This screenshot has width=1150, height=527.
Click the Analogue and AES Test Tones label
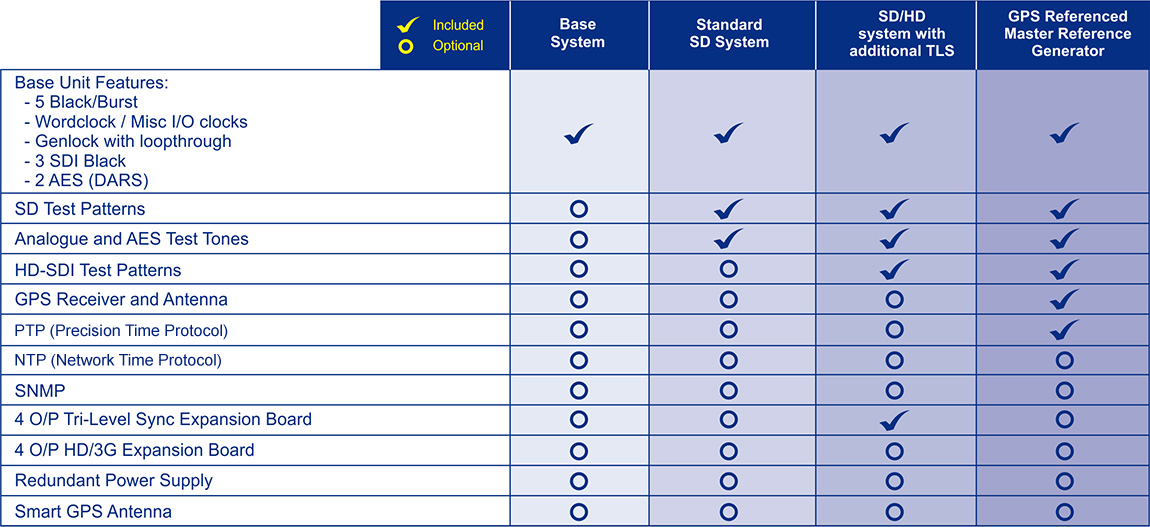pyautogui.click(x=131, y=239)
